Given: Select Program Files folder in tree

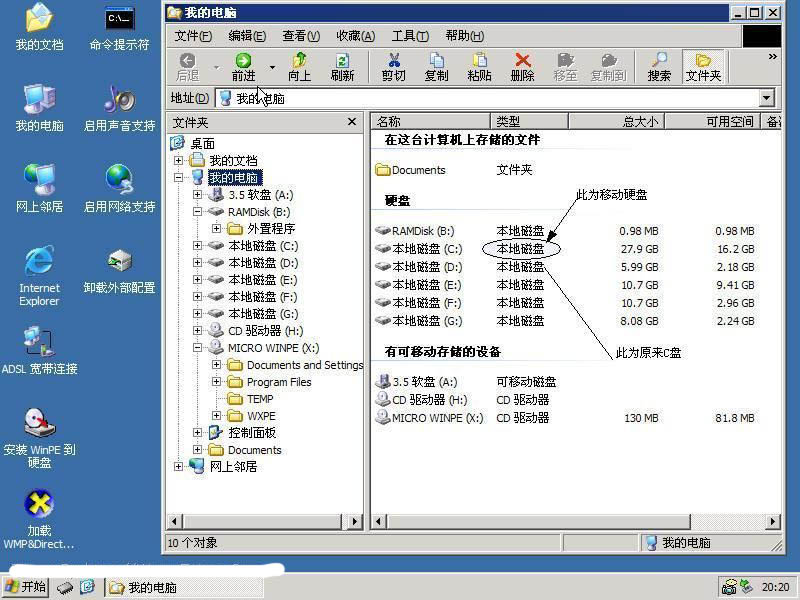Looking at the screenshot, I should coord(279,382).
